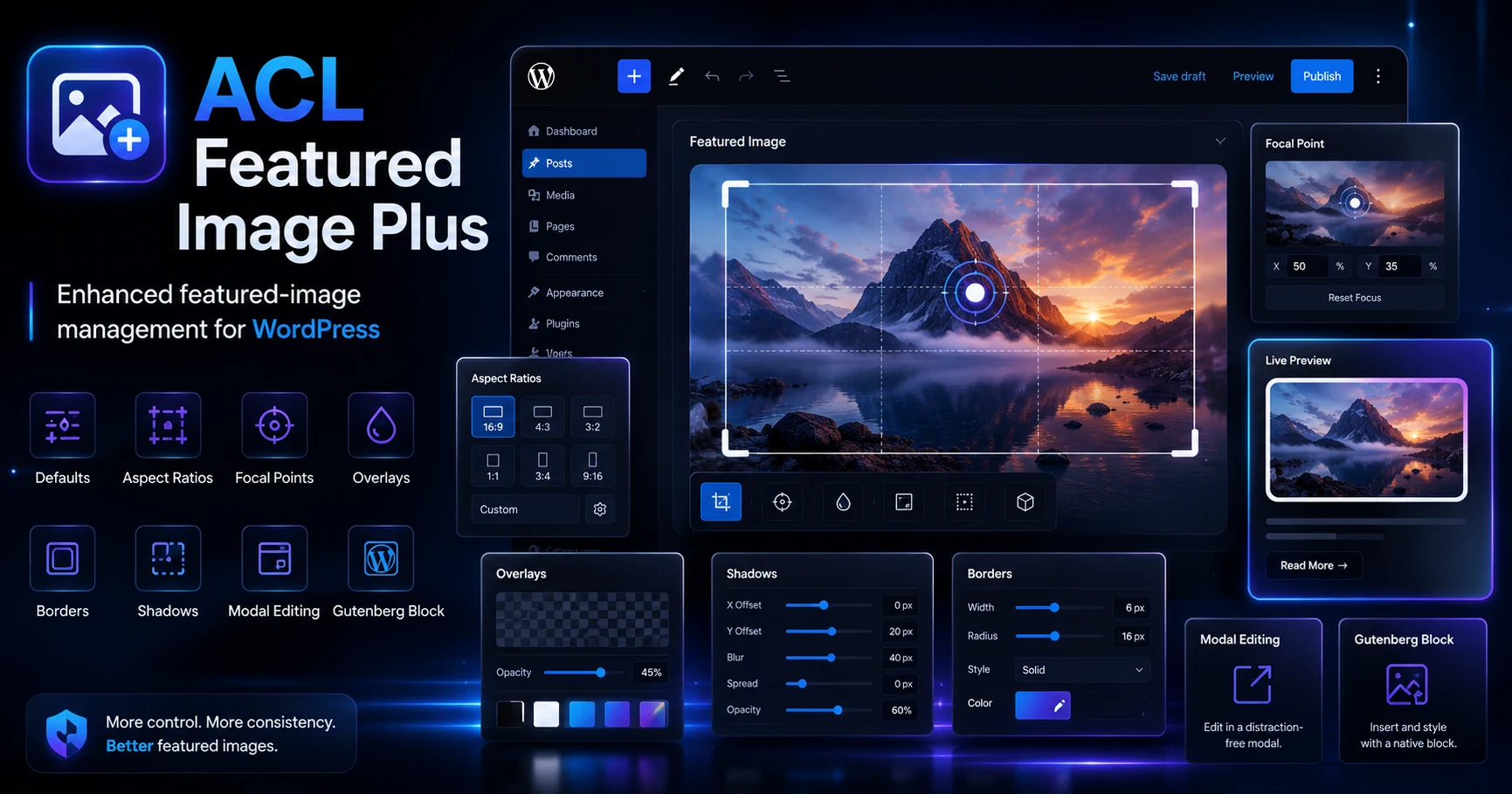Click the Shadows feature icon with dashed square
The height and width of the screenshot is (794, 1512).
click(x=168, y=559)
